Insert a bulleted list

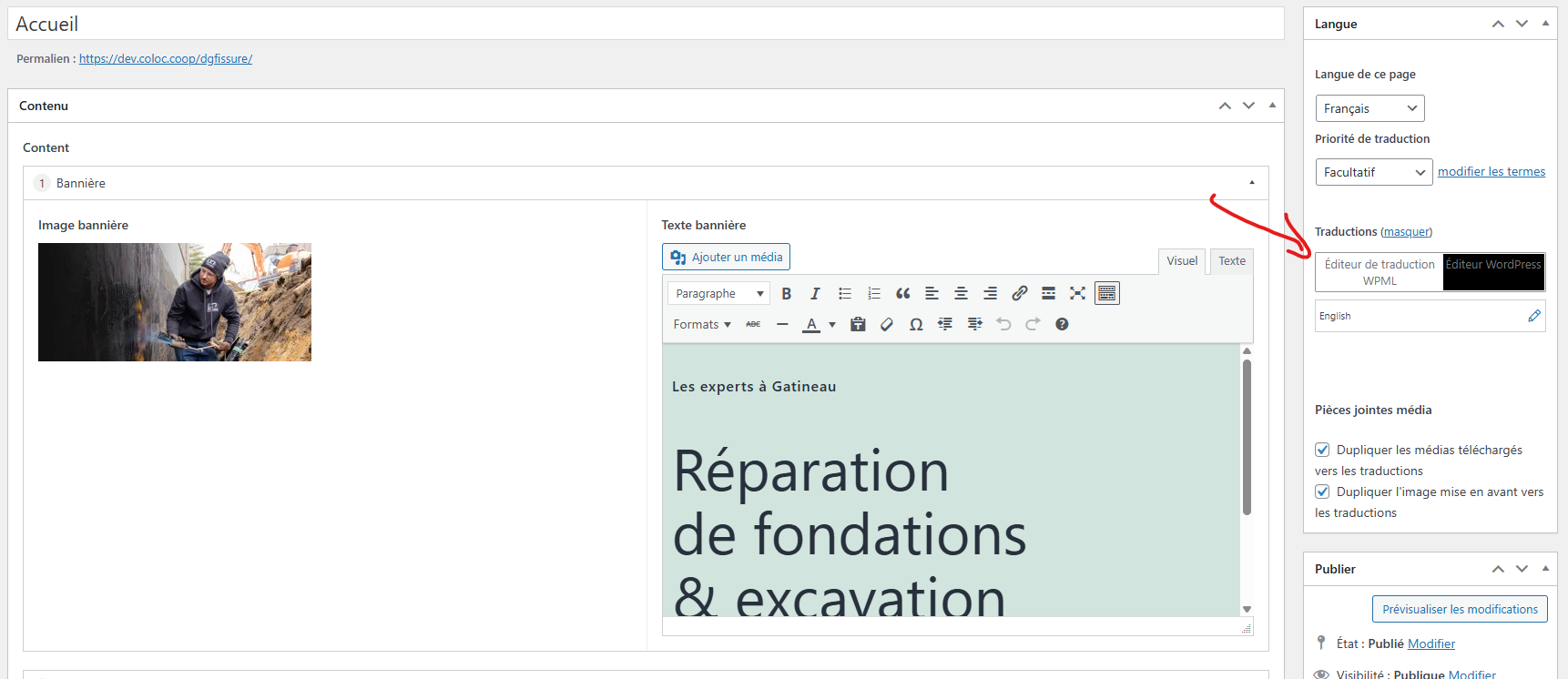pos(845,293)
